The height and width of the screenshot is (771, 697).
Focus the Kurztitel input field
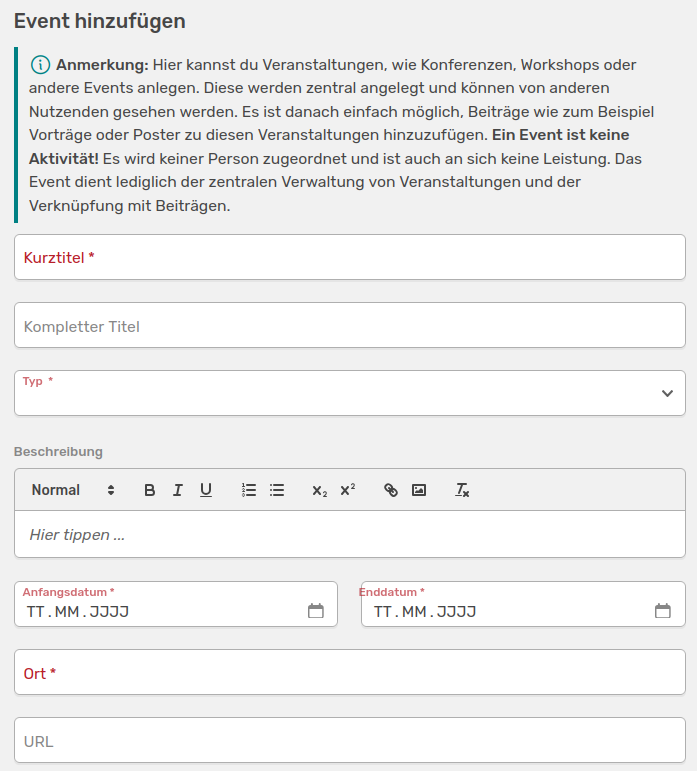(x=350, y=257)
